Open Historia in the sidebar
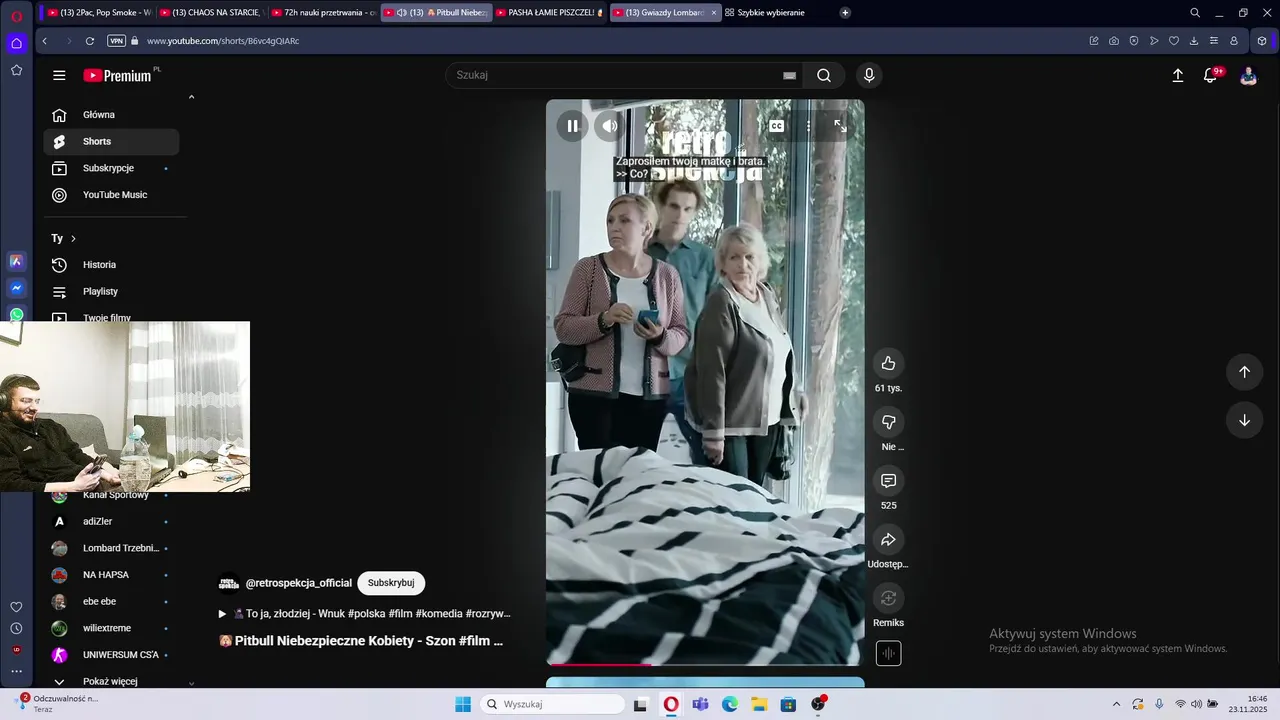 [111, 265]
